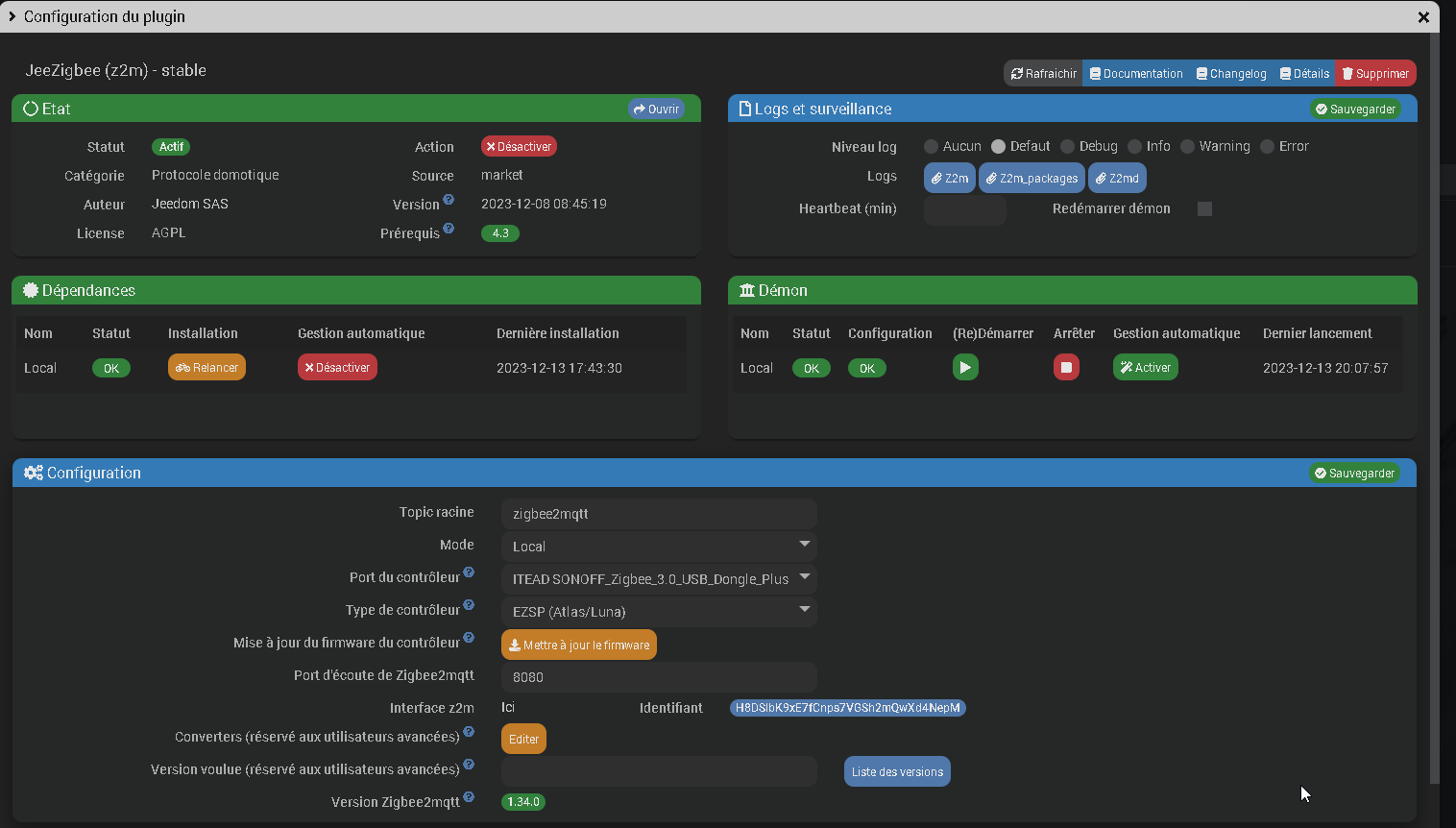Viewport: 1456px width, 828px height.
Task: Open the plugin Documentation
Action: (x=1136, y=73)
